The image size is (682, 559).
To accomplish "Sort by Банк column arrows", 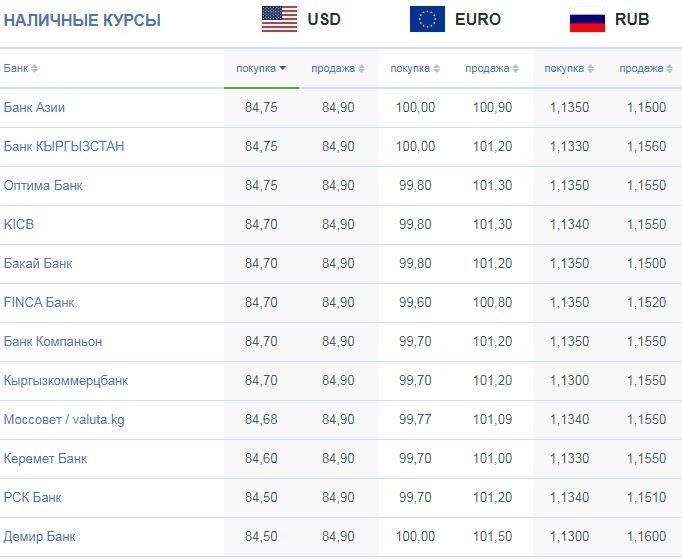I will pos(34,69).
